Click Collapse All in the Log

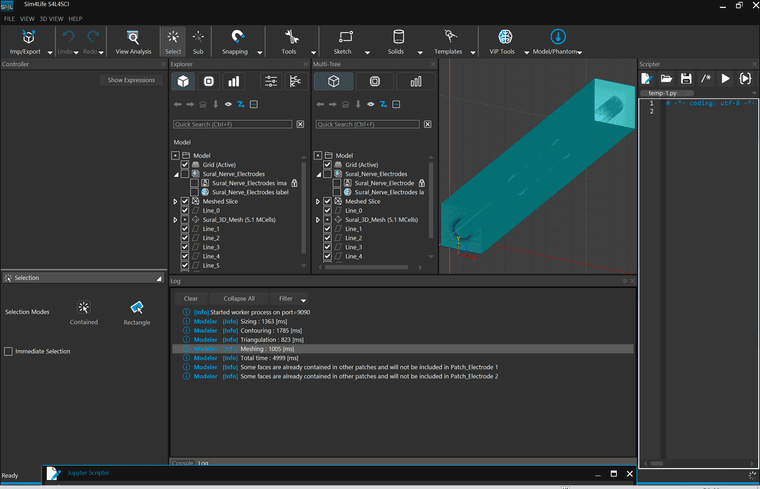coord(239,299)
